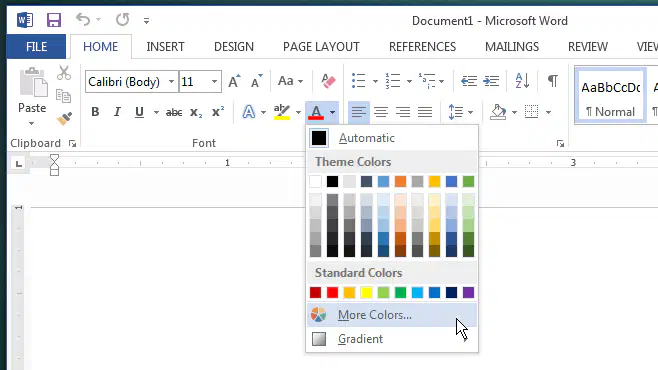This screenshot has width=658, height=370.
Task: Click the Copy icon
Action: 63,96
